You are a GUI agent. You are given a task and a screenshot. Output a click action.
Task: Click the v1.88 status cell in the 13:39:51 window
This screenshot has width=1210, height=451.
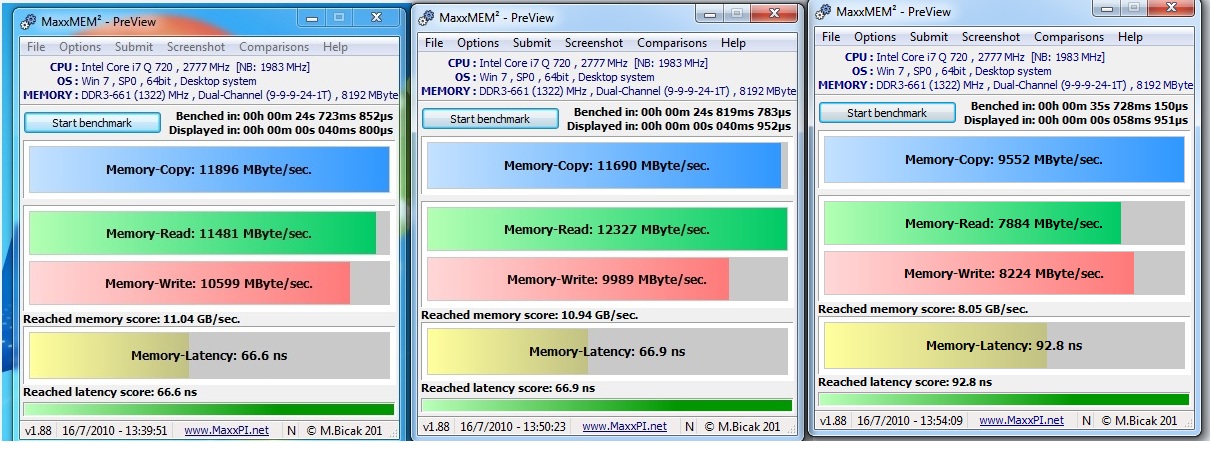[x=40, y=430]
